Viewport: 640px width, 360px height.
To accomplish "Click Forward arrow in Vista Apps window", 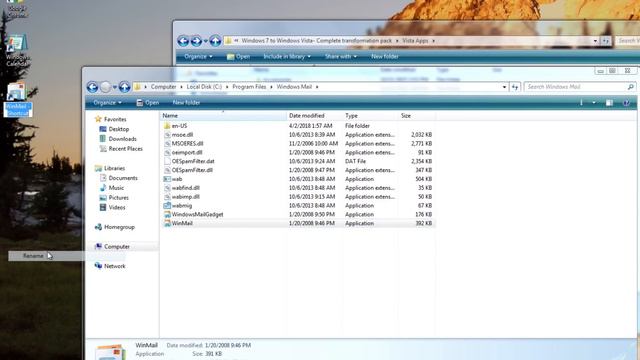I will coord(197,41).
